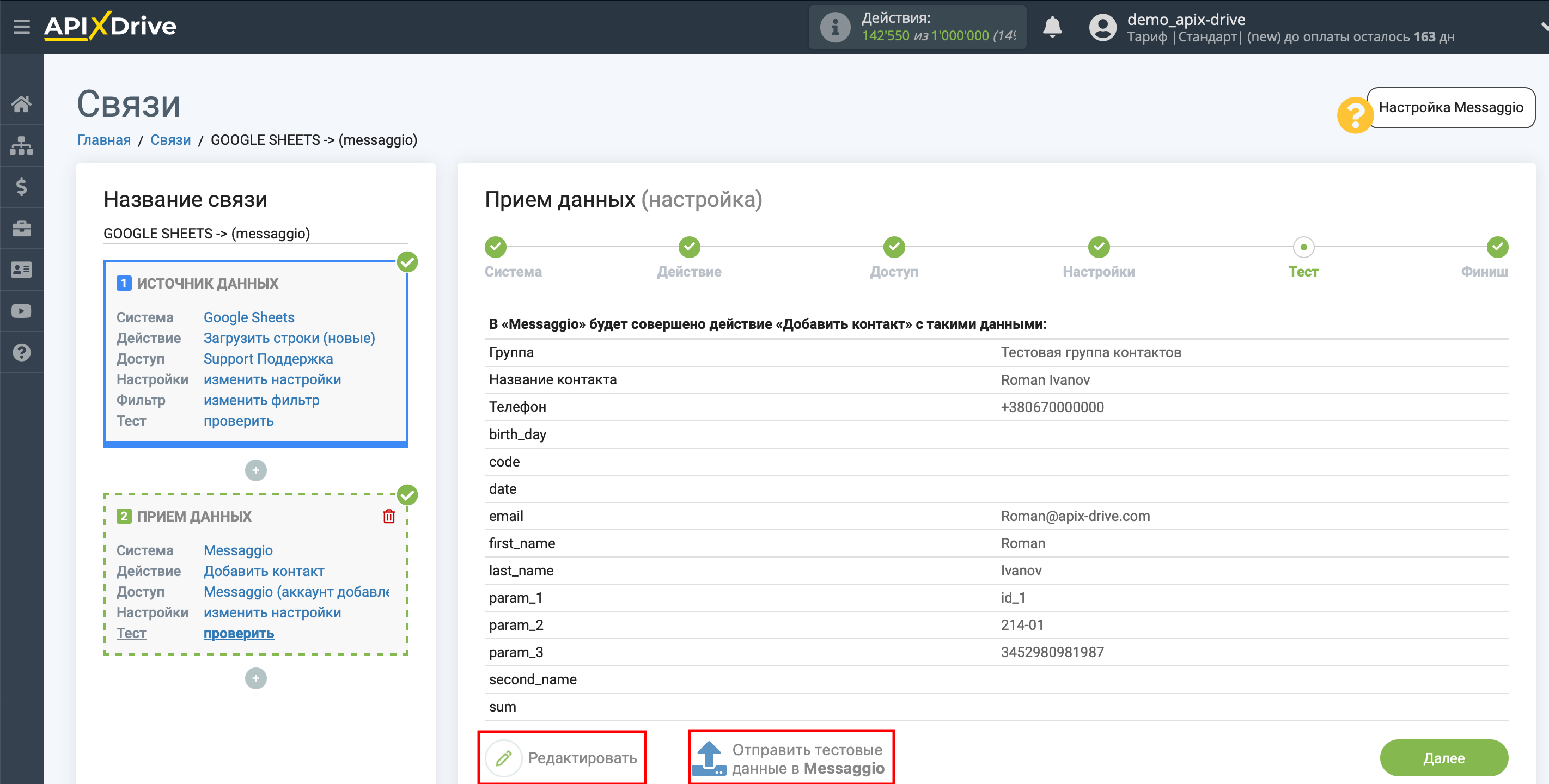This screenshot has height=784, width=1549.
Task: Open Настройка Messaggio help bubble
Action: pos(1451,108)
